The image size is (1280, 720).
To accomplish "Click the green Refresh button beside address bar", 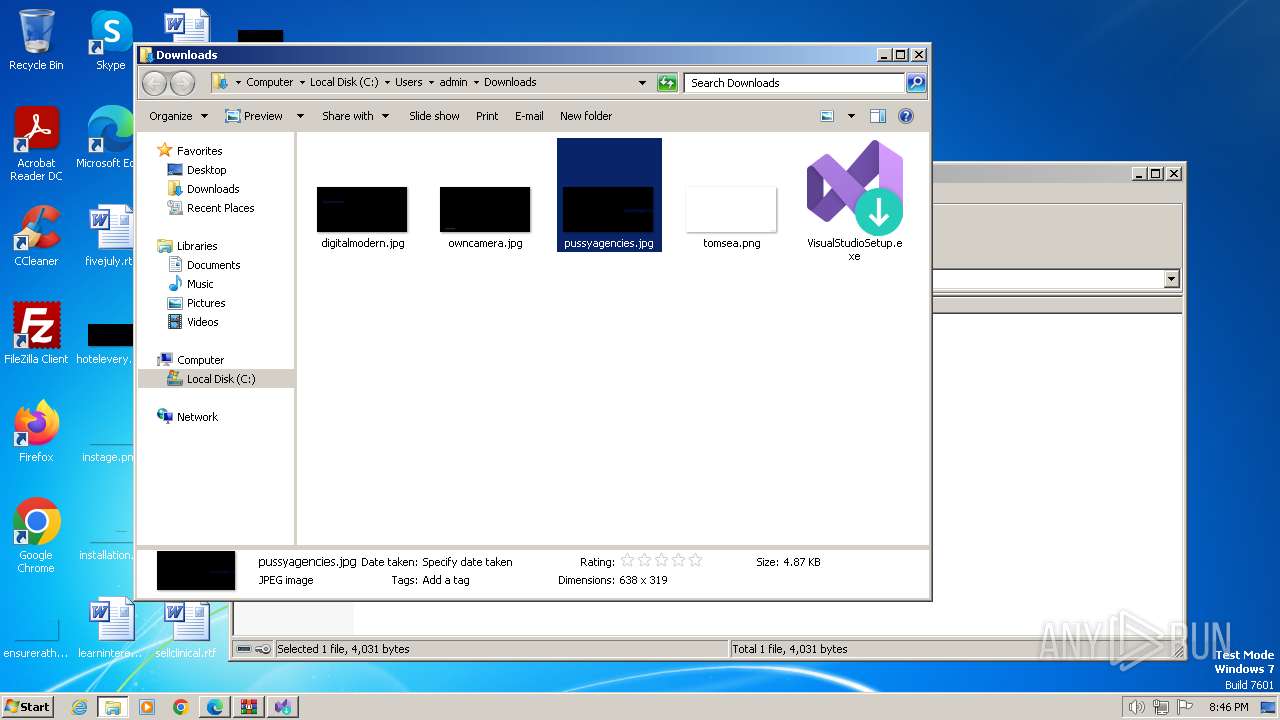I will (667, 83).
